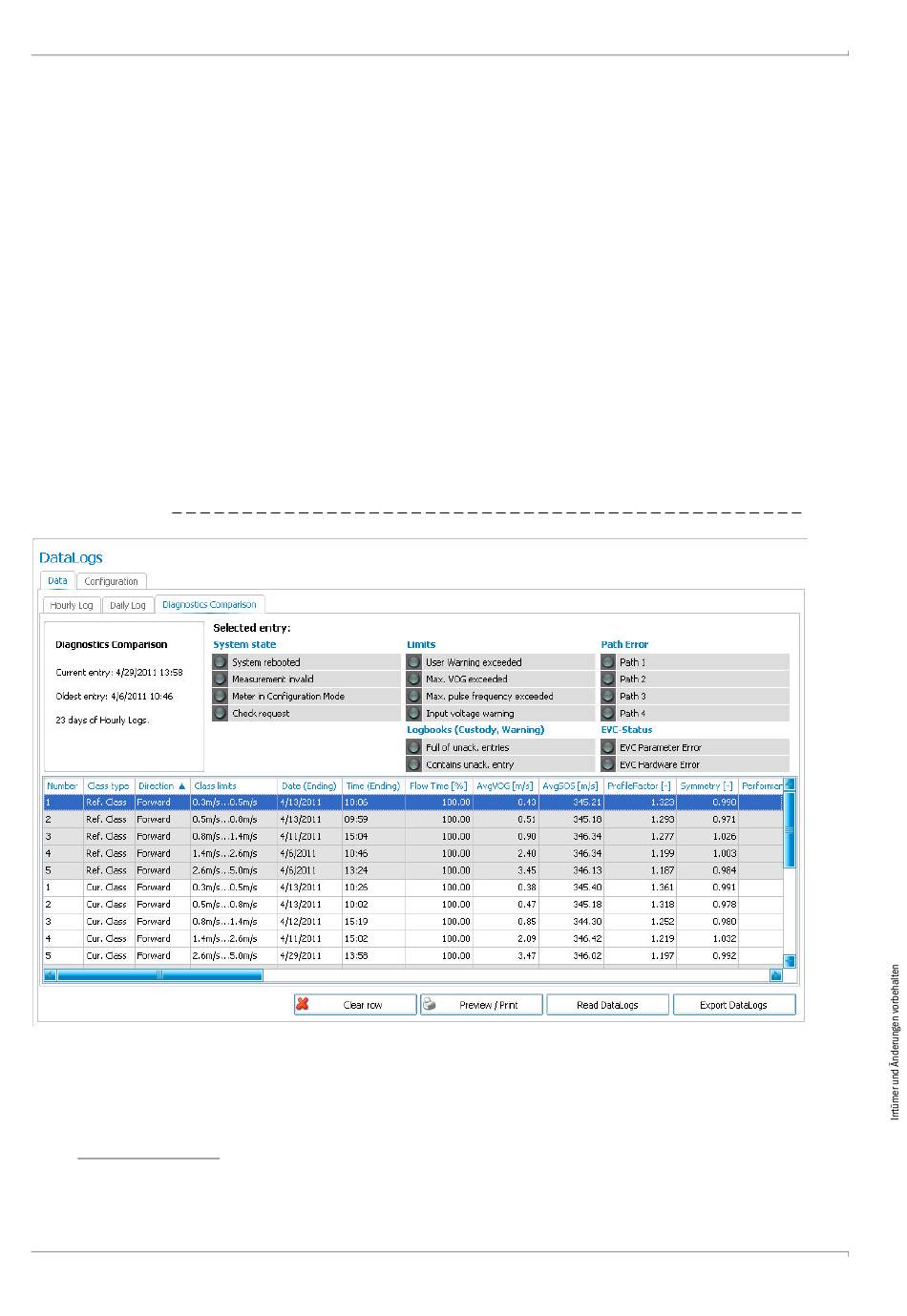The height and width of the screenshot is (1316, 907).
Task: Open the Daily Log tab
Action: (x=128, y=605)
